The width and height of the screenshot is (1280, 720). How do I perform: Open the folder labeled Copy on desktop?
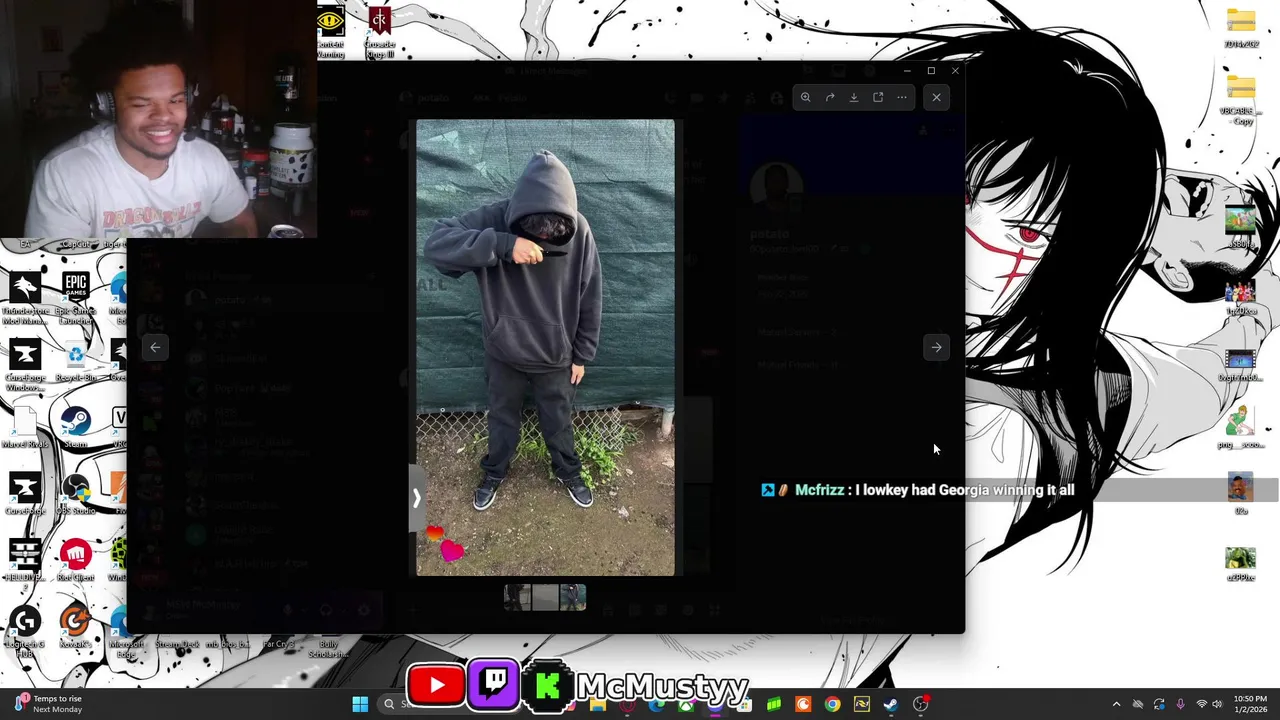click(x=1241, y=100)
